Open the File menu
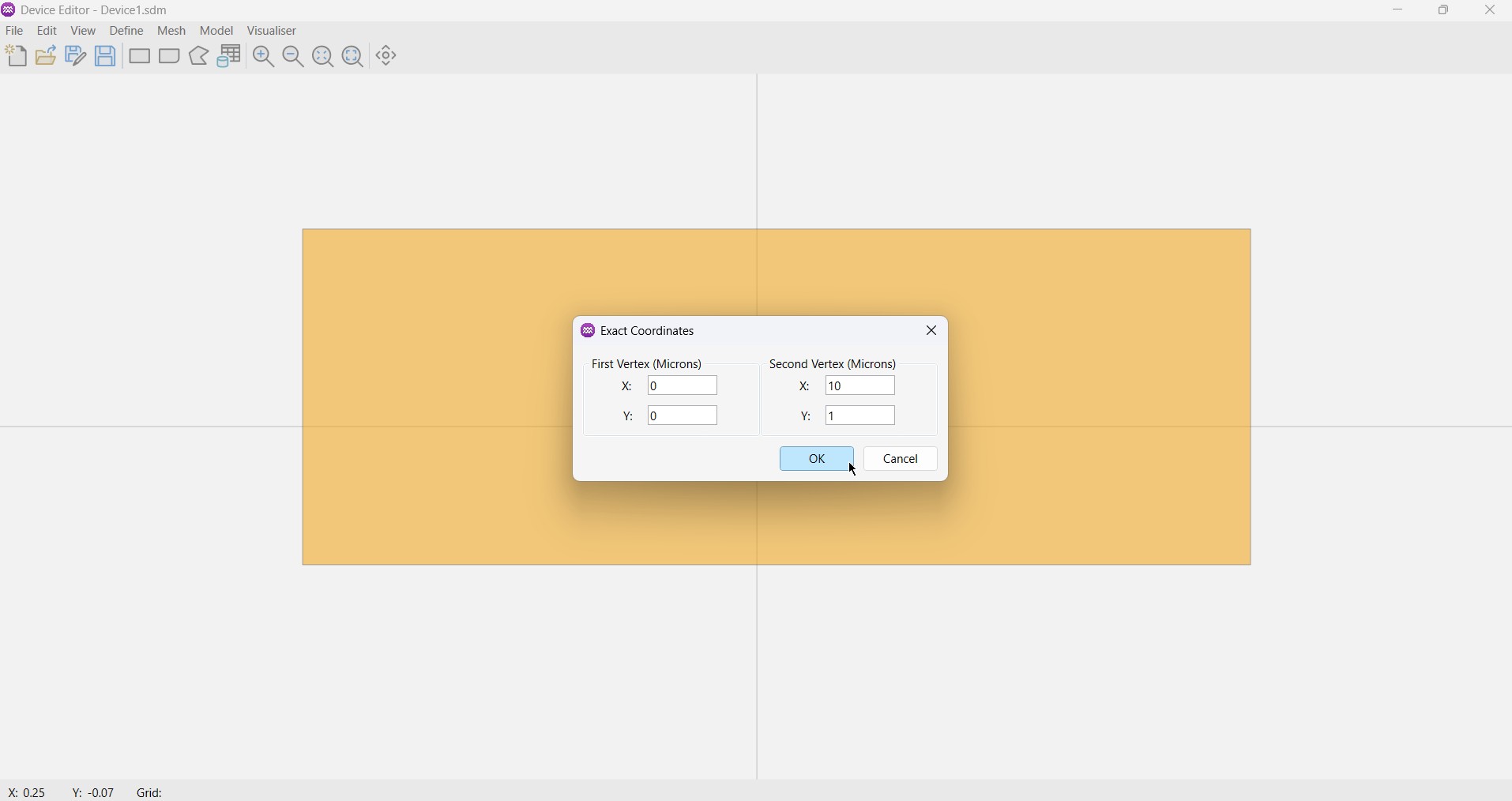Screen dimensions: 1512x801 [x=15, y=31]
